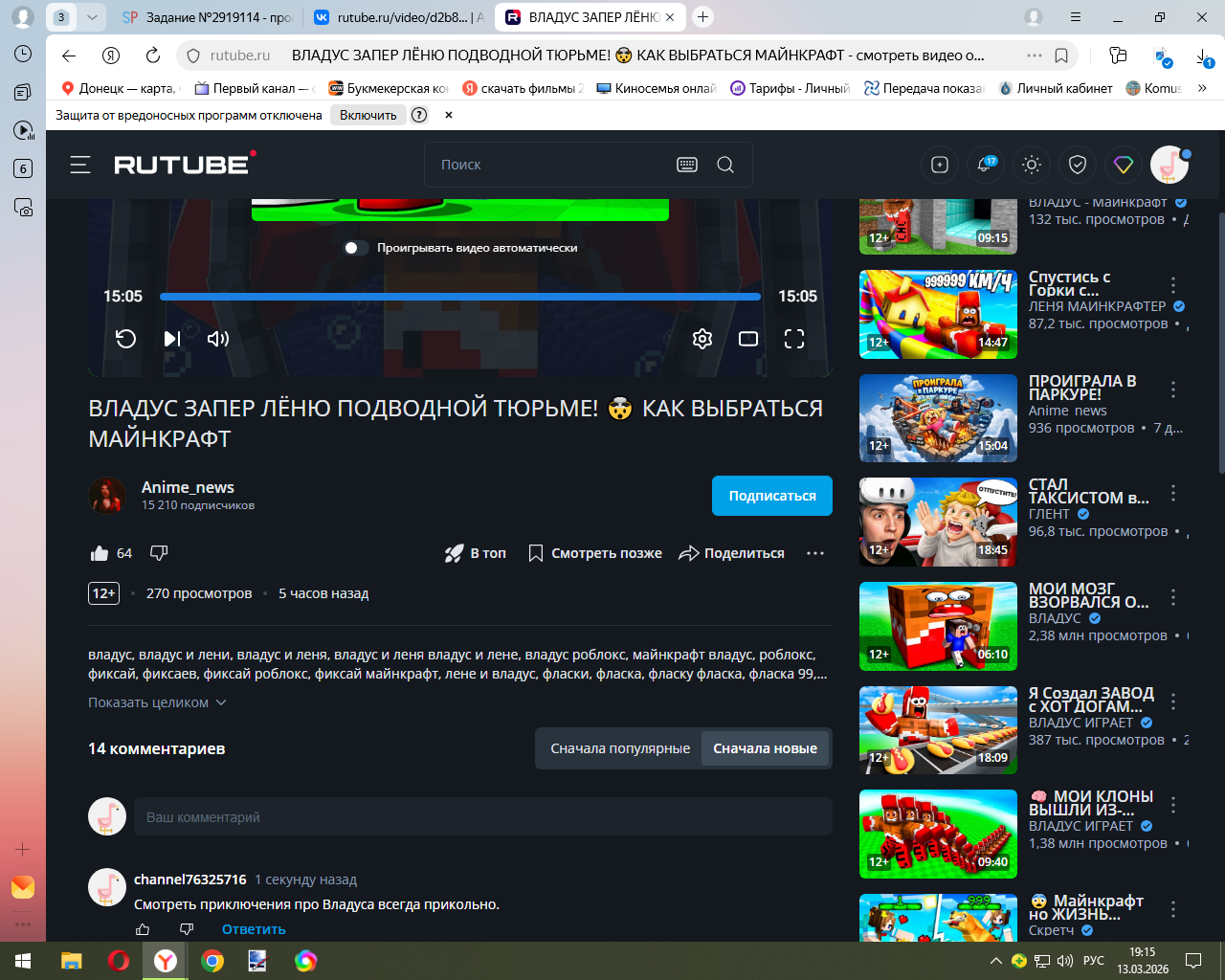Open the Спустись с Горки thumbnail
The width and height of the screenshot is (1225, 980).
tap(938, 314)
